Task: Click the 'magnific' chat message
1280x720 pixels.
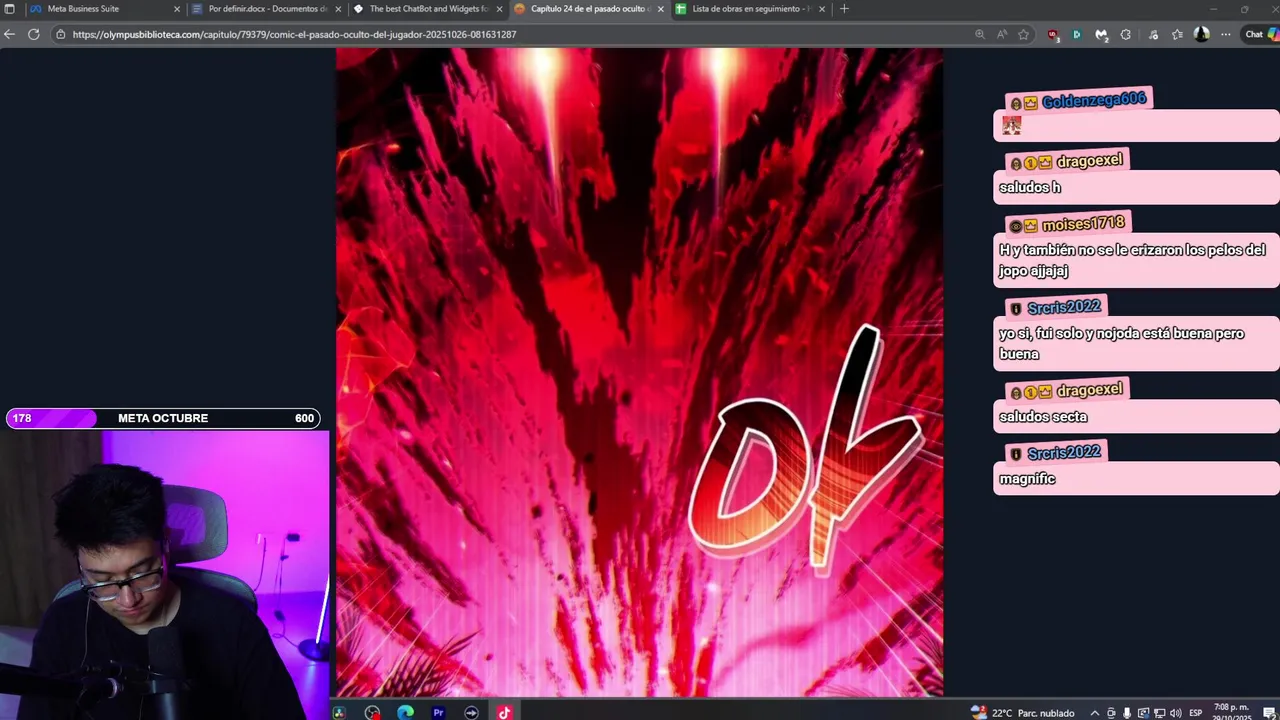Action: point(1136,478)
